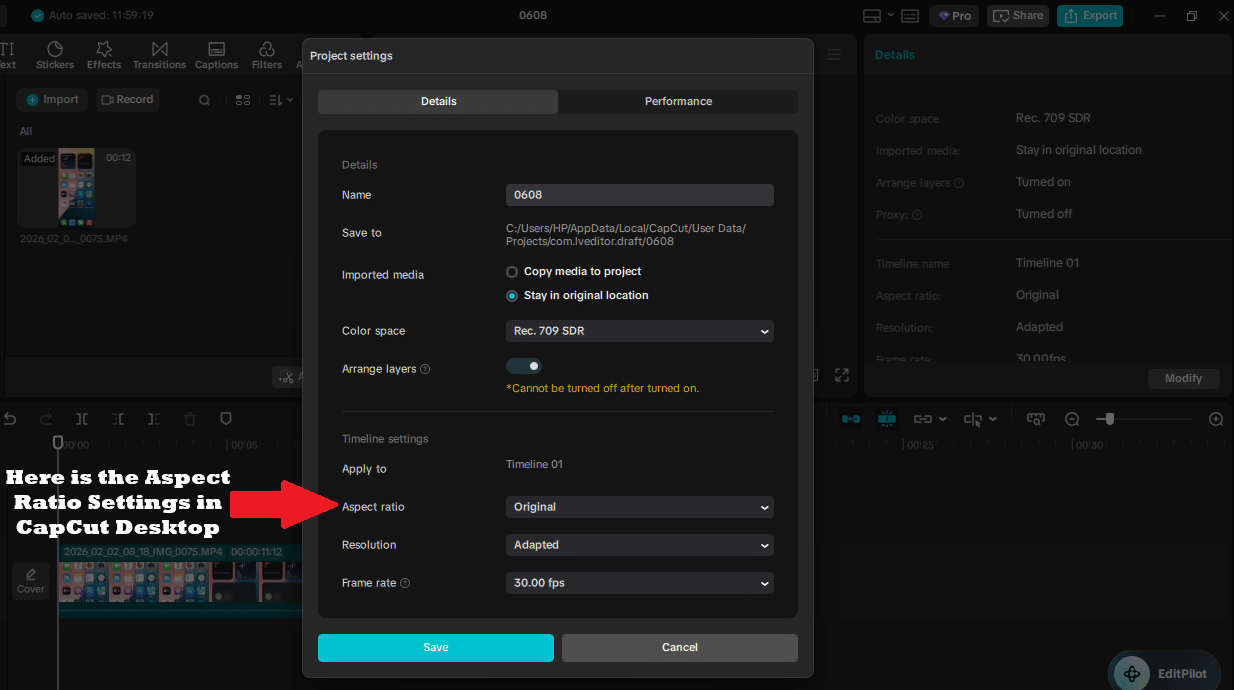
Task: Open the Captions panel
Action: (216, 55)
